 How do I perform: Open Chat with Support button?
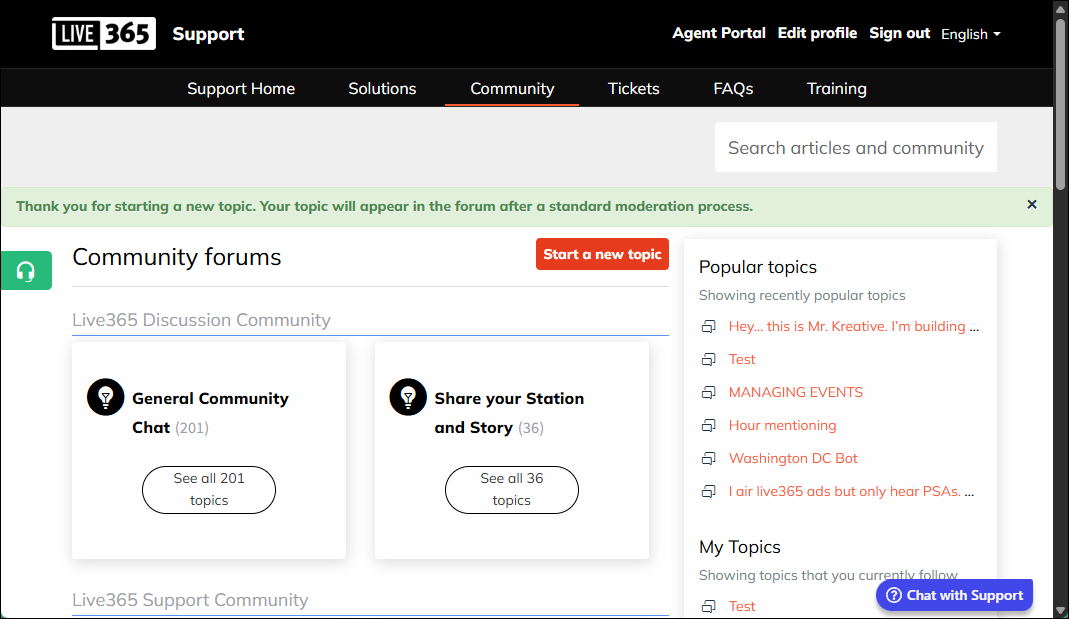pyautogui.click(x=954, y=595)
